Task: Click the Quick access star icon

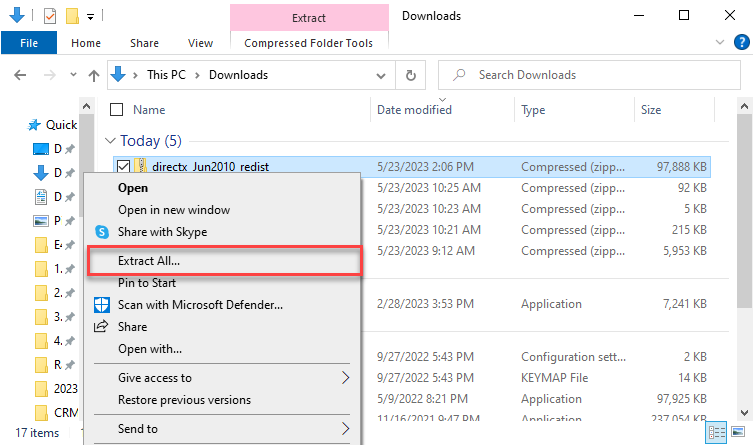Action: click(x=34, y=125)
